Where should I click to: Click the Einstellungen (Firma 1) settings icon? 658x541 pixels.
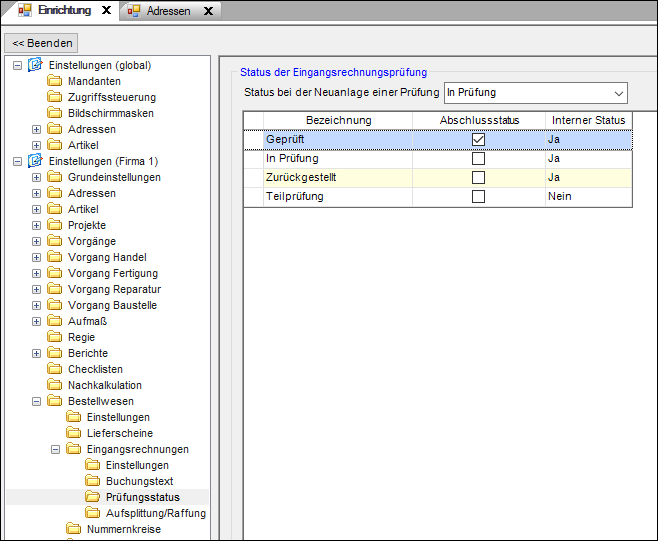pyautogui.click(x=35, y=161)
